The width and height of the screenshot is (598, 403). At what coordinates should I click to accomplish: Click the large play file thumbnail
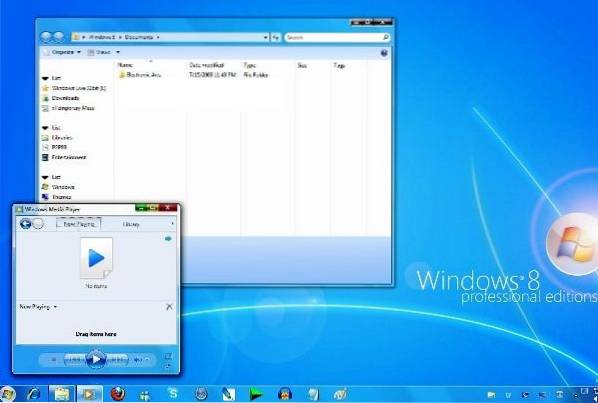[x=96, y=258]
